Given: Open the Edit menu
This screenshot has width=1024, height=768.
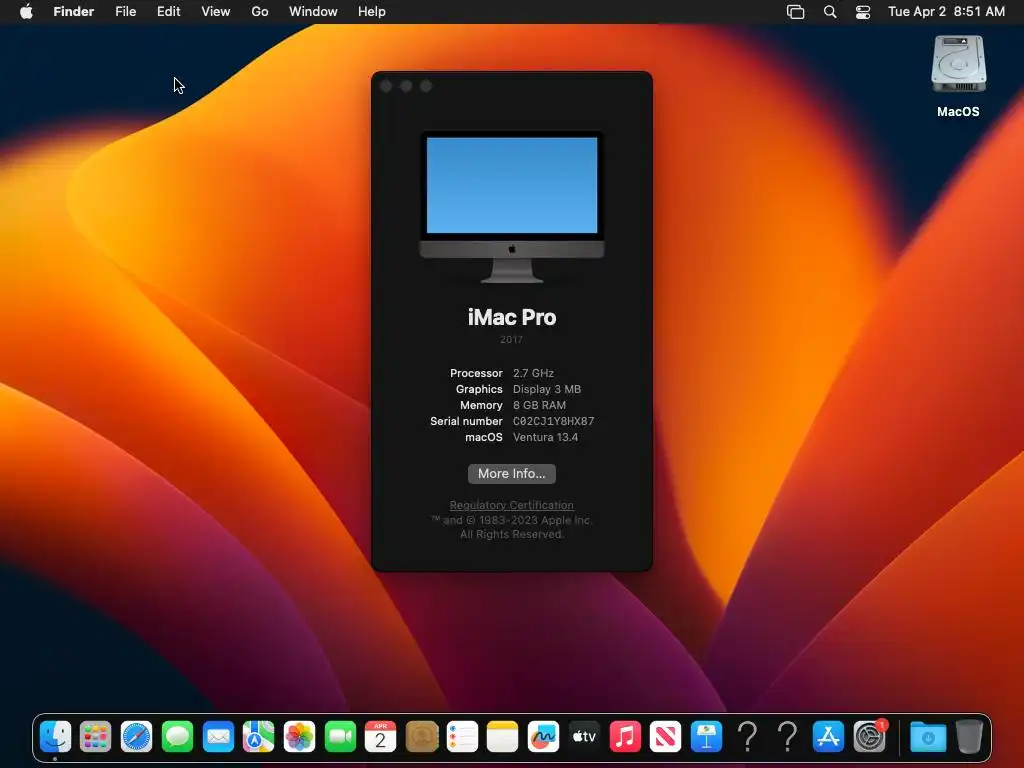Looking at the screenshot, I should (x=168, y=12).
